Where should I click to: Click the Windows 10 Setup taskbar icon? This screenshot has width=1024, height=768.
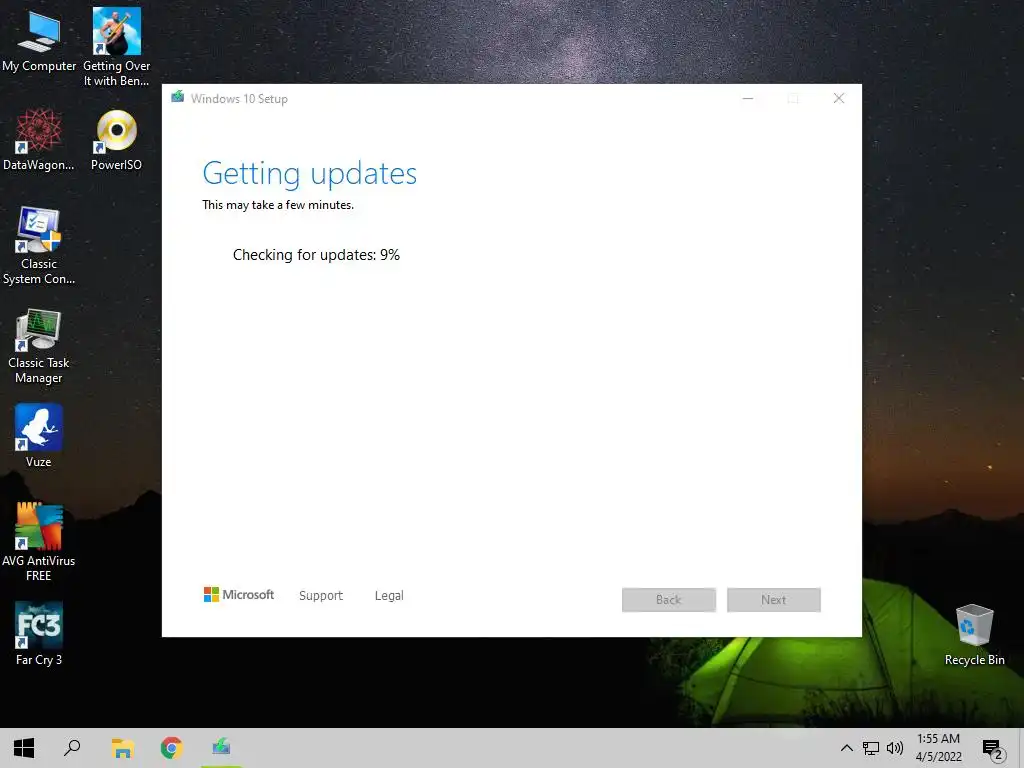coord(221,748)
